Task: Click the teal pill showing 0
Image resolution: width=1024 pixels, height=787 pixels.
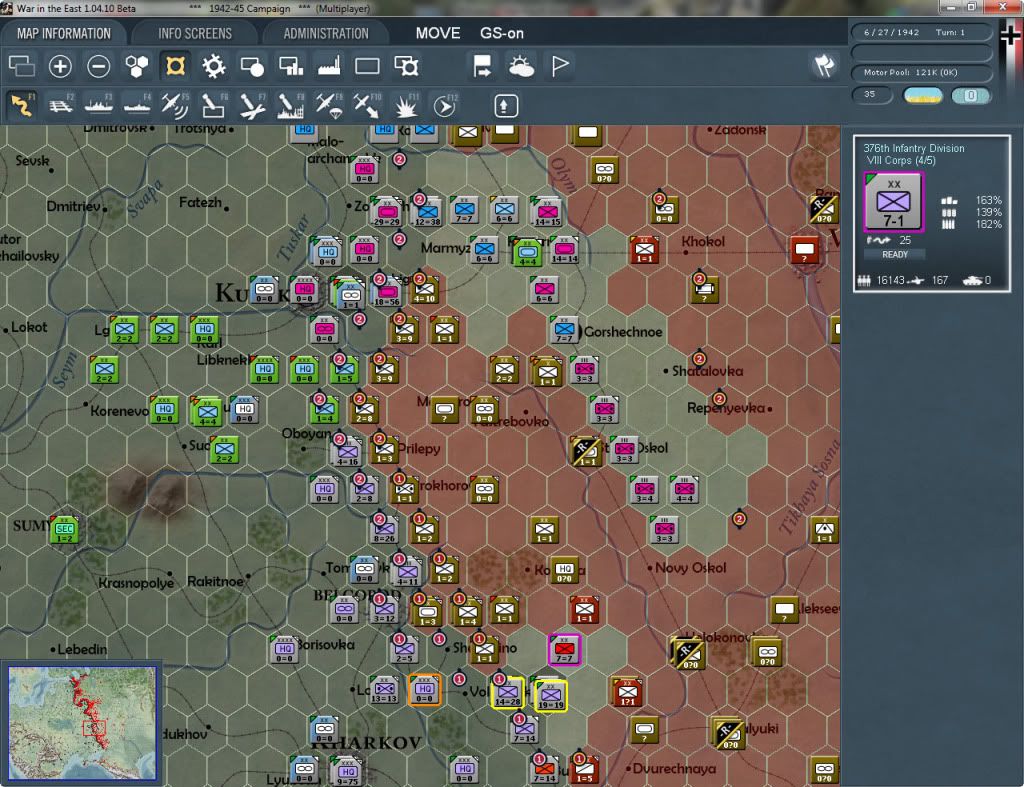Action: click(971, 95)
